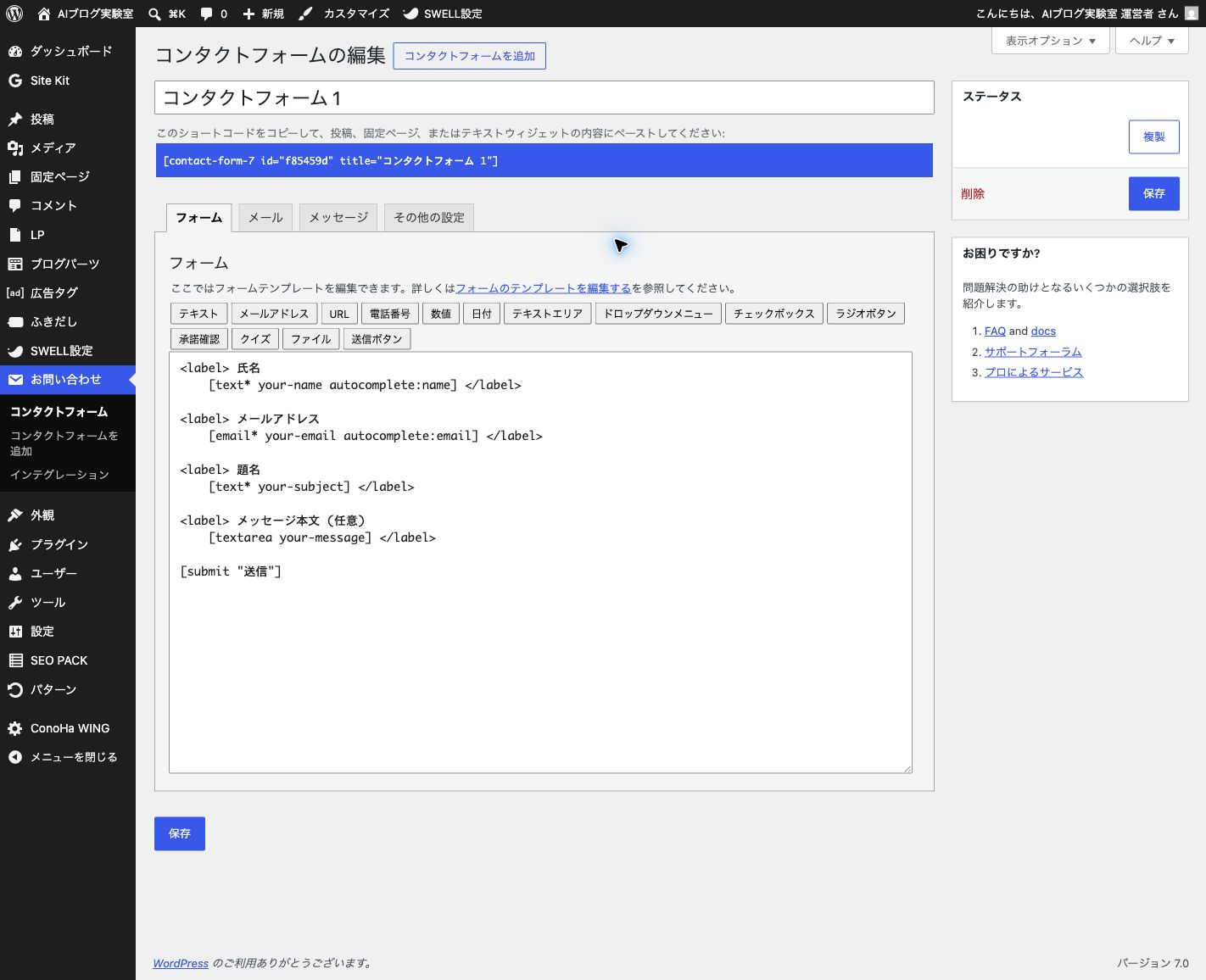
Task: Click the 削除 link in status box
Action: coord(973,194)
